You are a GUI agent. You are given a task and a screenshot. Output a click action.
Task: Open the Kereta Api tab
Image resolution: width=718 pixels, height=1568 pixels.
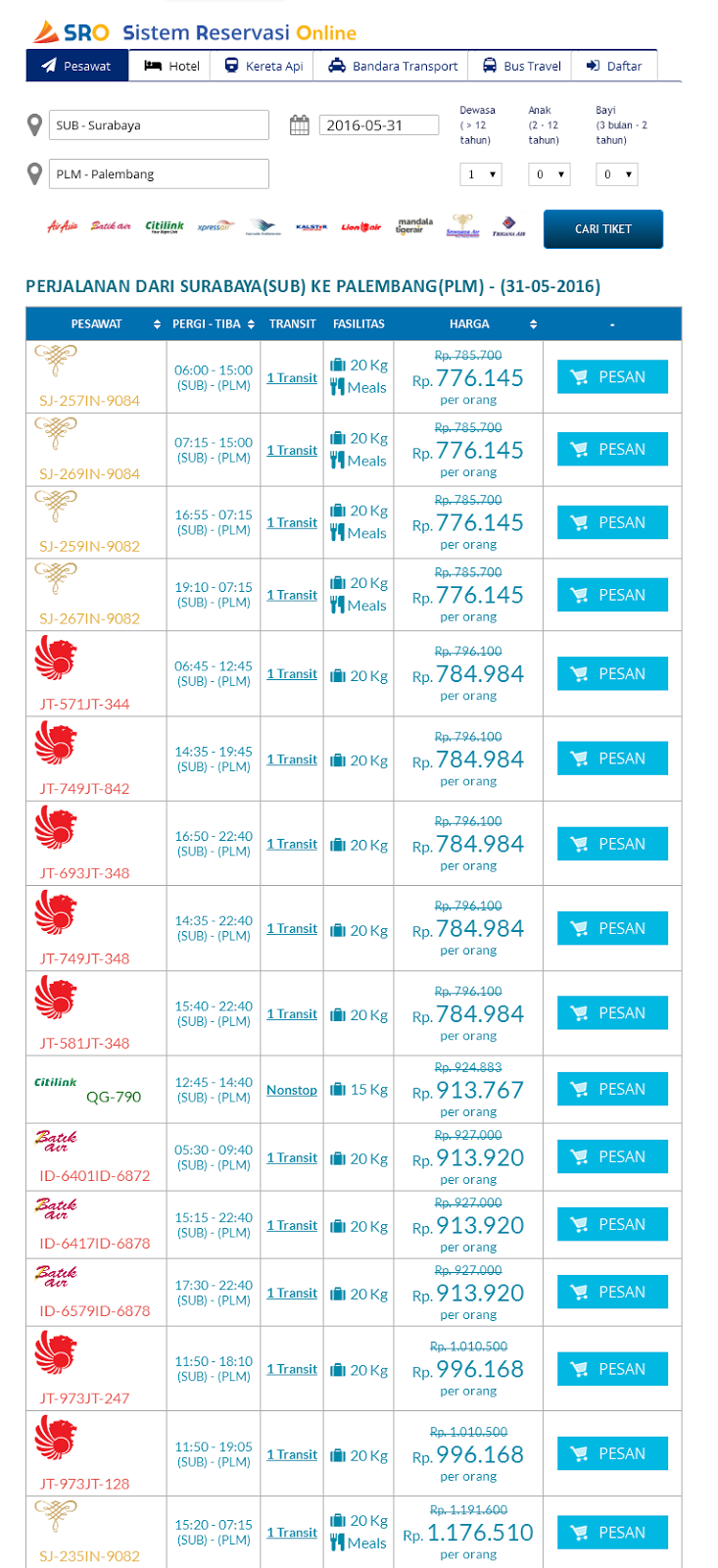[263, 66]
